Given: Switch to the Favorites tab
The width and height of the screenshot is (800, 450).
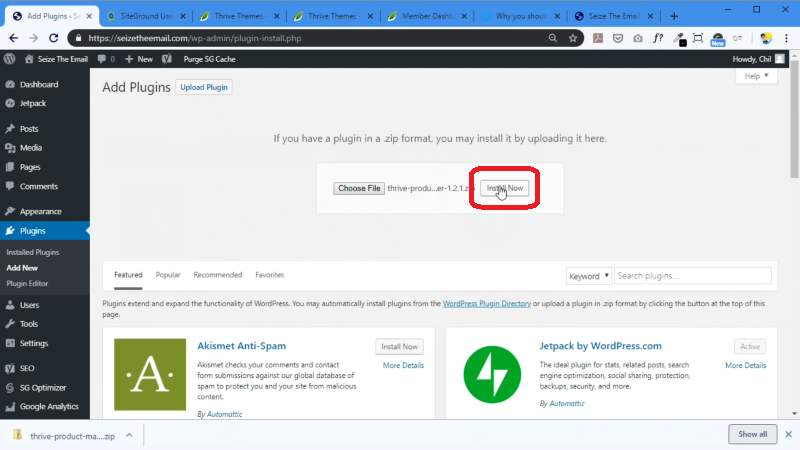Looking at the screenshot, I should tap(269, 275).
